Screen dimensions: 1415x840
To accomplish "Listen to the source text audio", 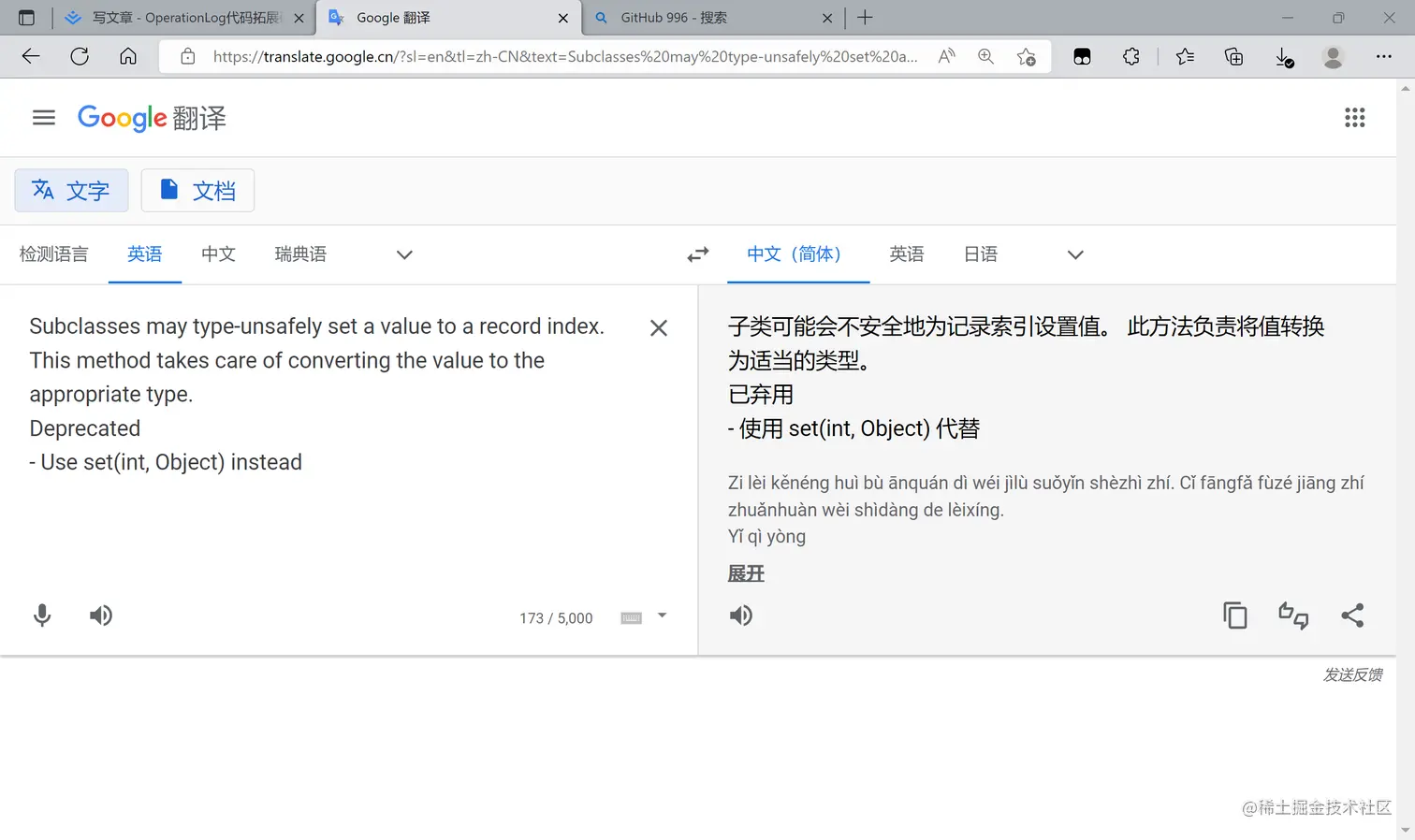I will point(101,616).
